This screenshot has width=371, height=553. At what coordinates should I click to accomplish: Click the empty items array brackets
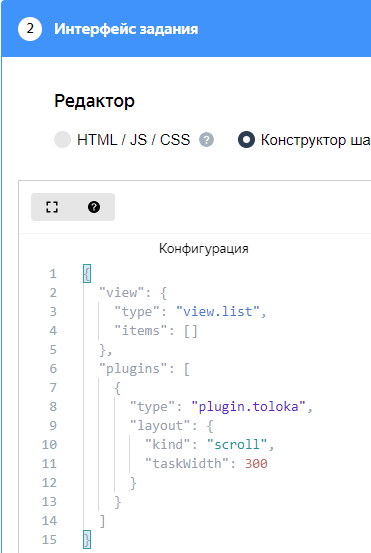[x=190, y=331]
